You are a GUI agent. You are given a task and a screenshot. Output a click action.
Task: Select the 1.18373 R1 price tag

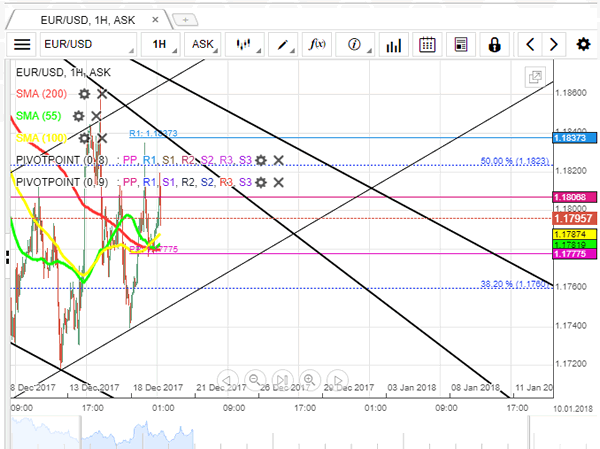pyautogui.click(x=574, y=138)
